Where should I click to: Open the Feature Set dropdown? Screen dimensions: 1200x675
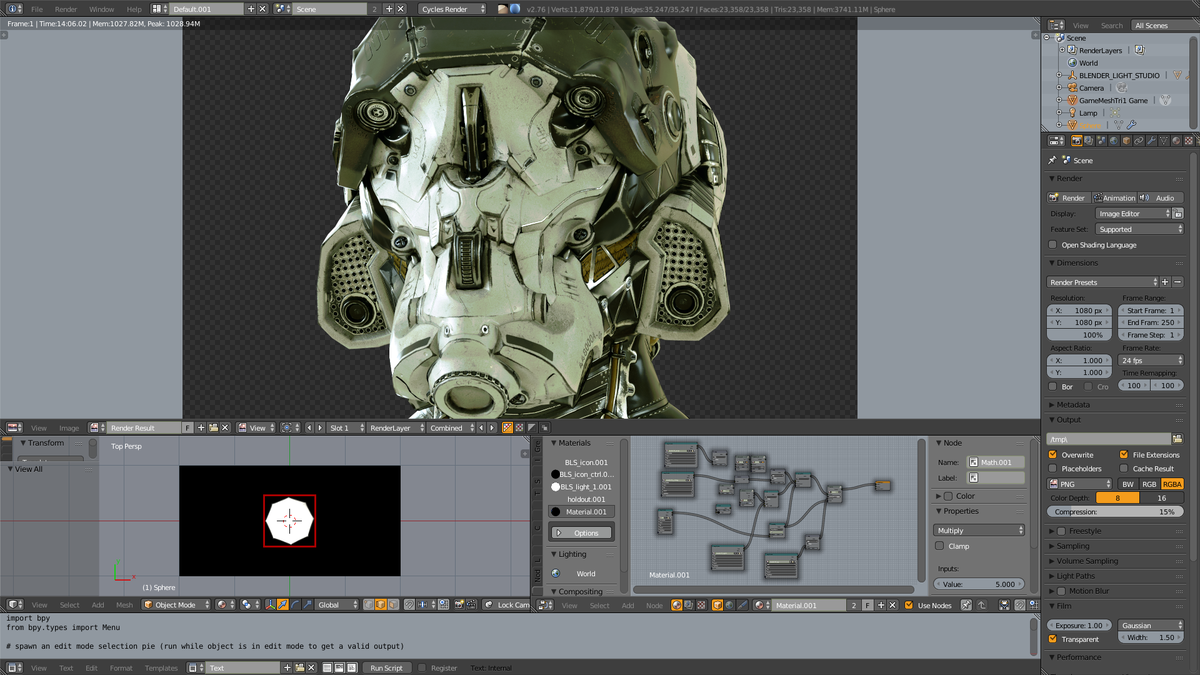[1139, 229]
